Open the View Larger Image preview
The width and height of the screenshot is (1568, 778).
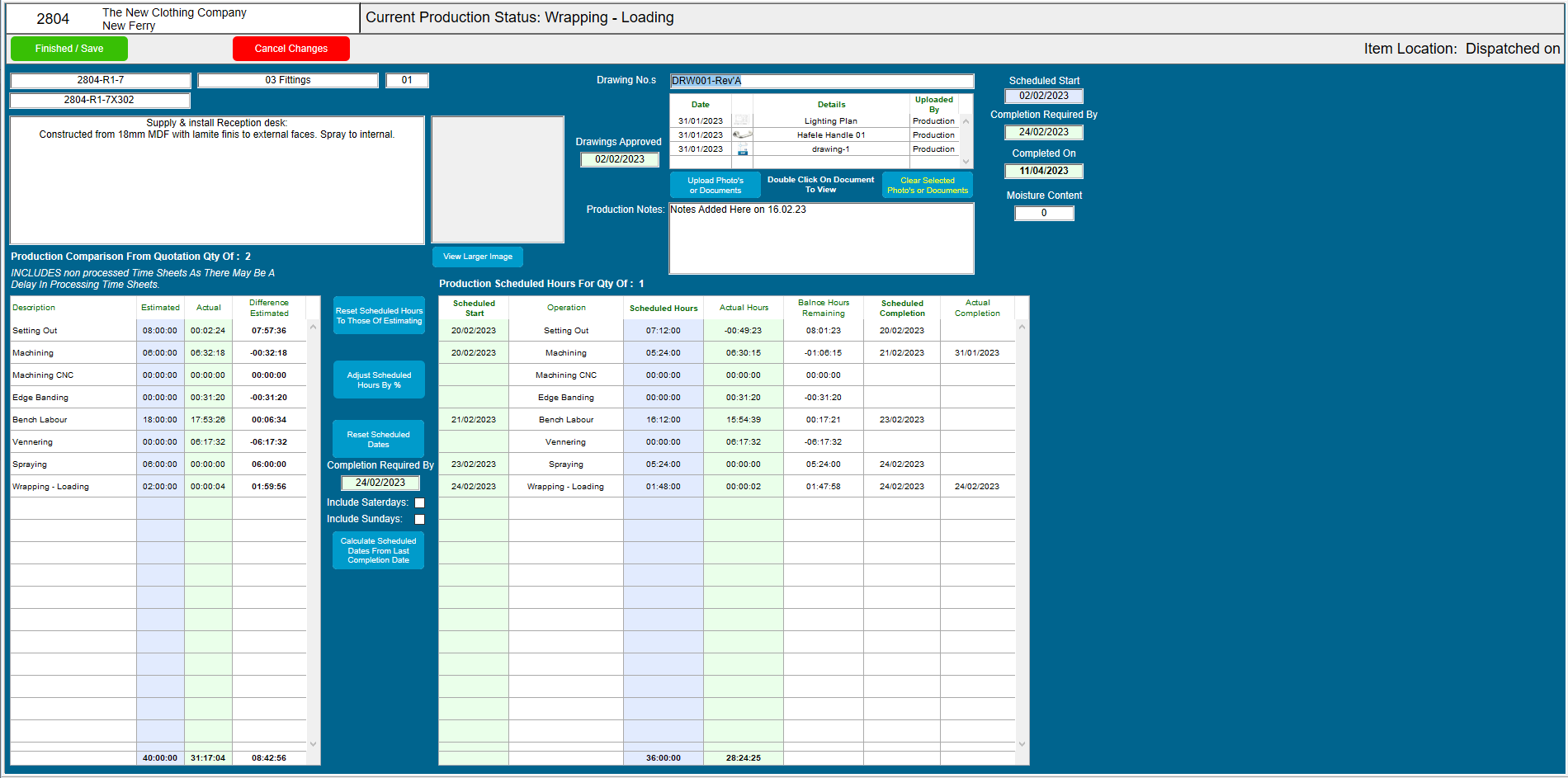477,257
